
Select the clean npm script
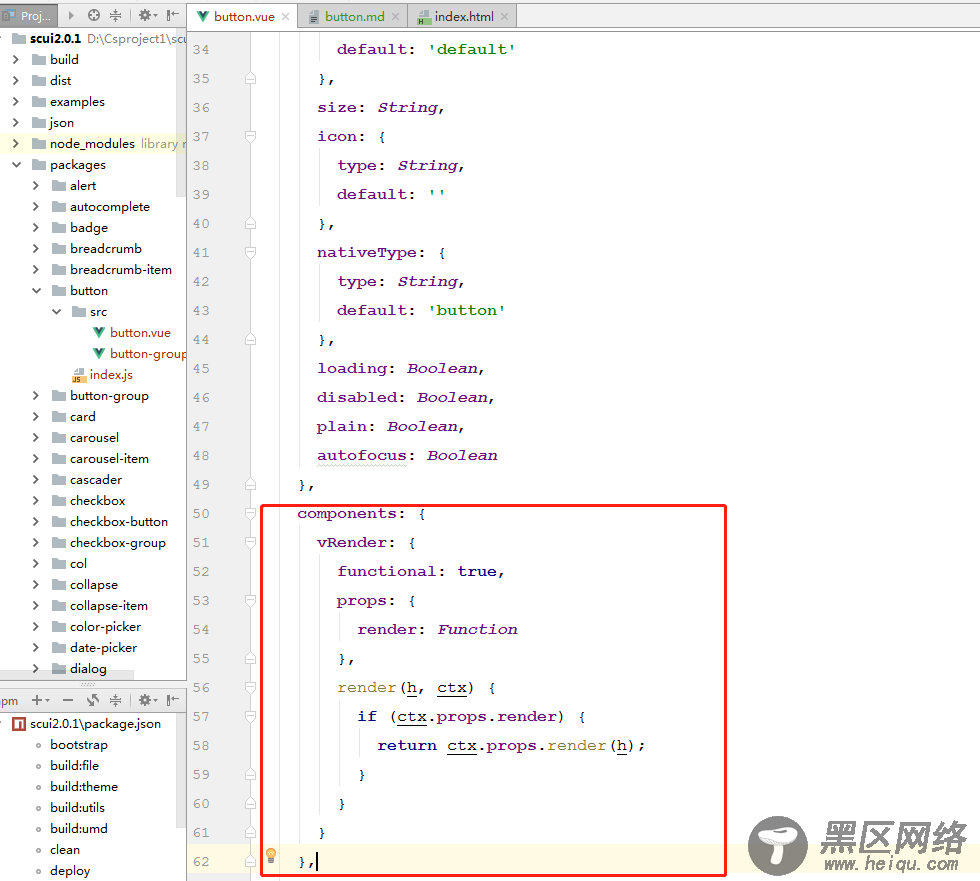65,850
